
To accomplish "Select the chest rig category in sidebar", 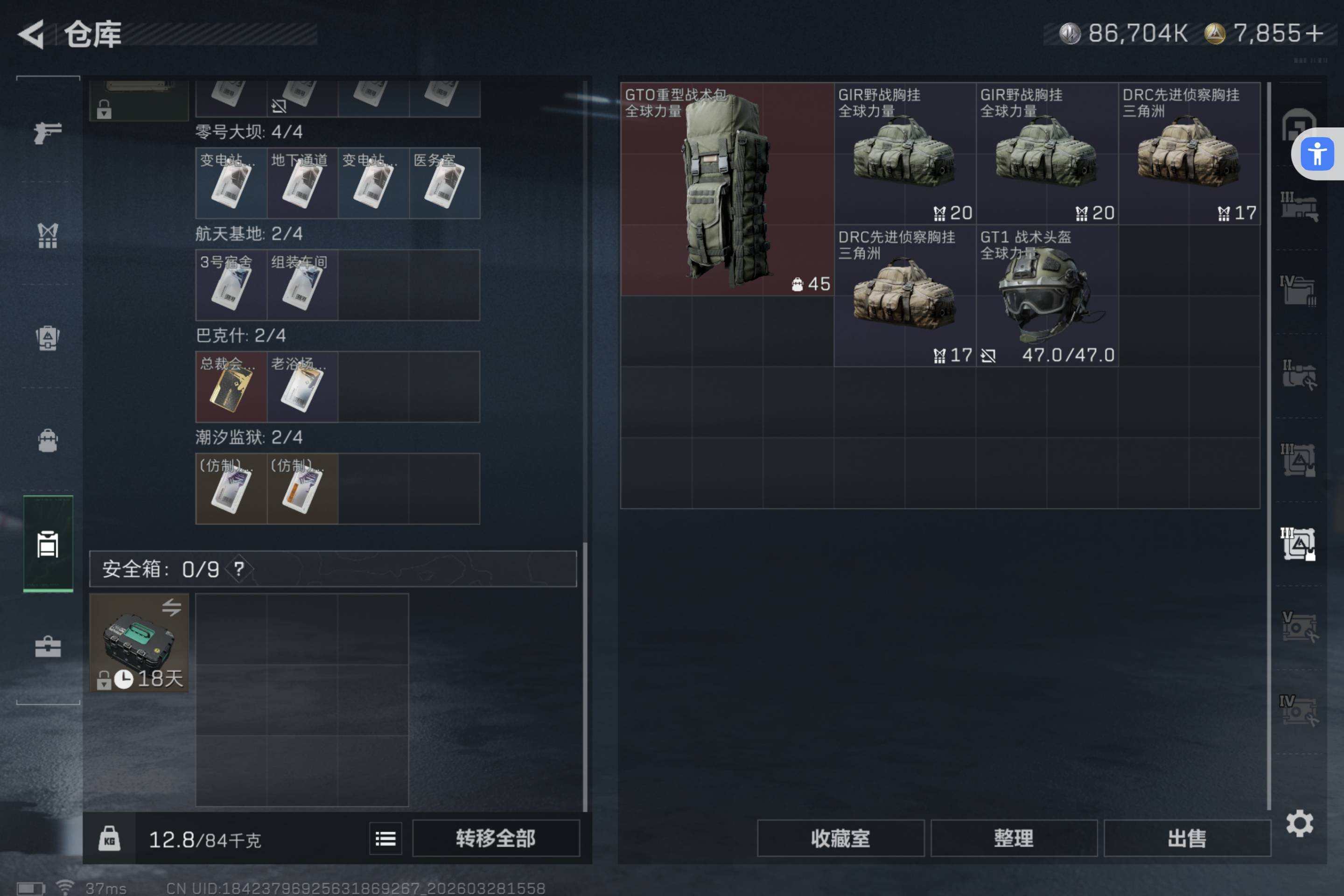I will pyautogui.click(x=48, y=235).
